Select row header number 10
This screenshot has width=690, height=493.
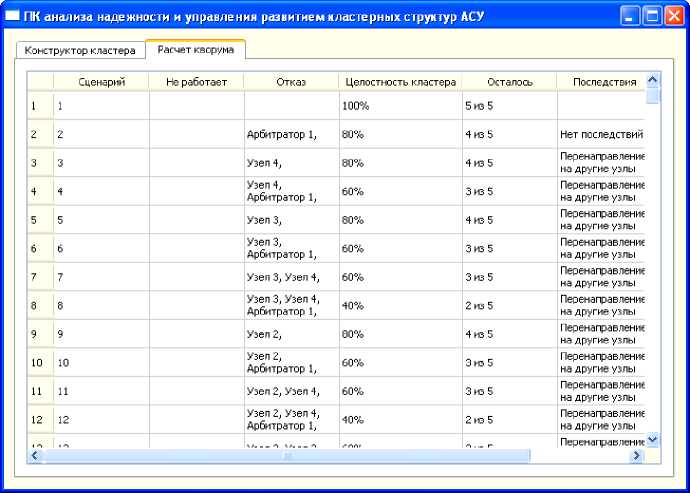tap(40, 362)
